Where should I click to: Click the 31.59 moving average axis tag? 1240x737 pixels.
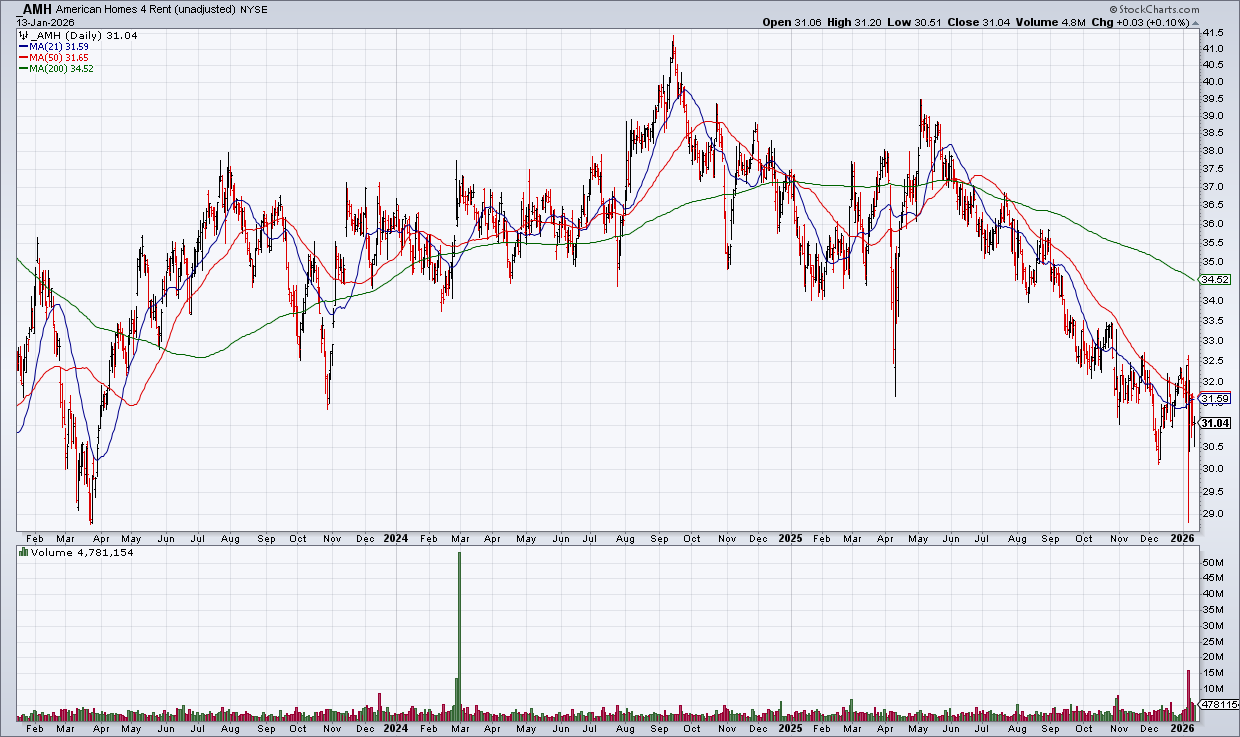pyautogui.click(x=1214, y=399)
